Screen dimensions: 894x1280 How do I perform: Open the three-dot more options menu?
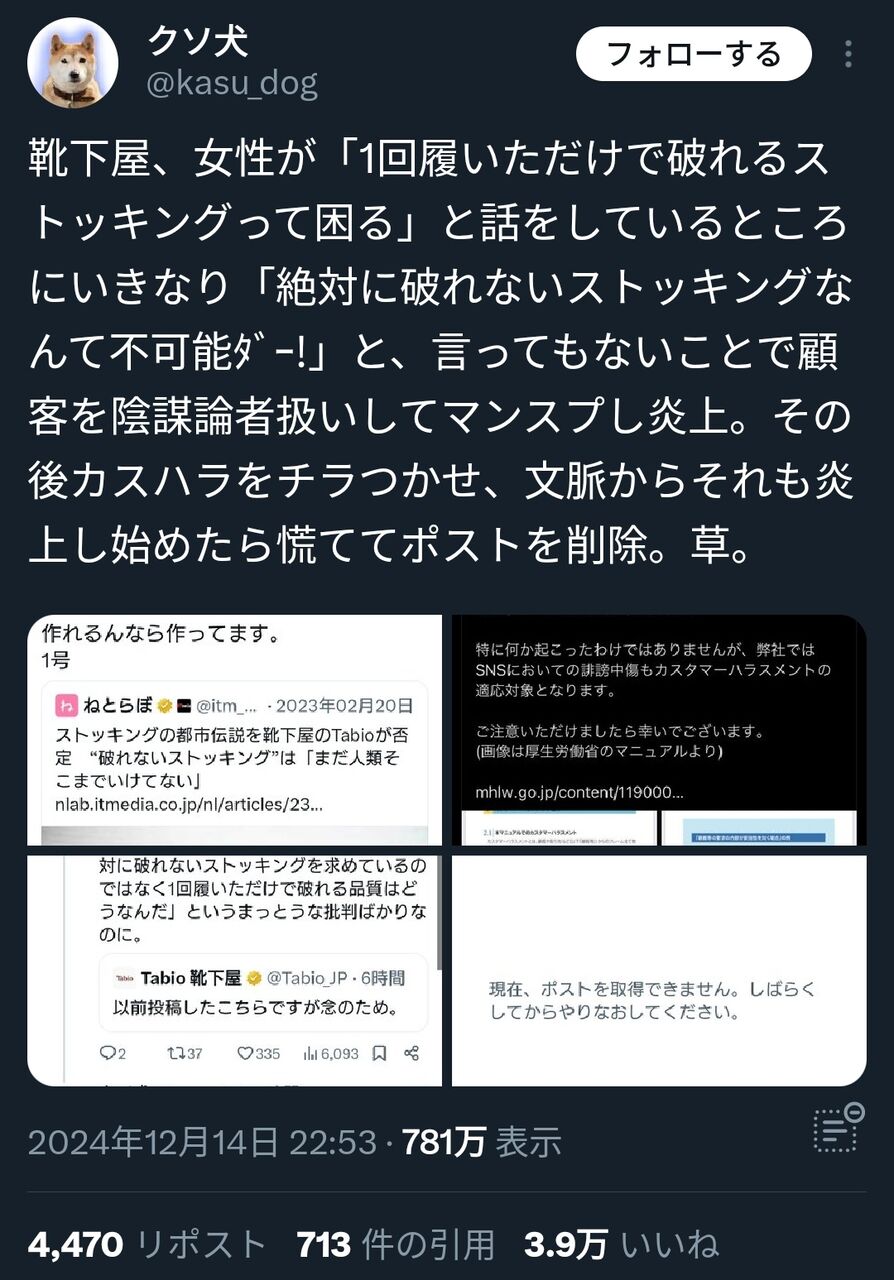pyautogui.click(x=849, y=54)
